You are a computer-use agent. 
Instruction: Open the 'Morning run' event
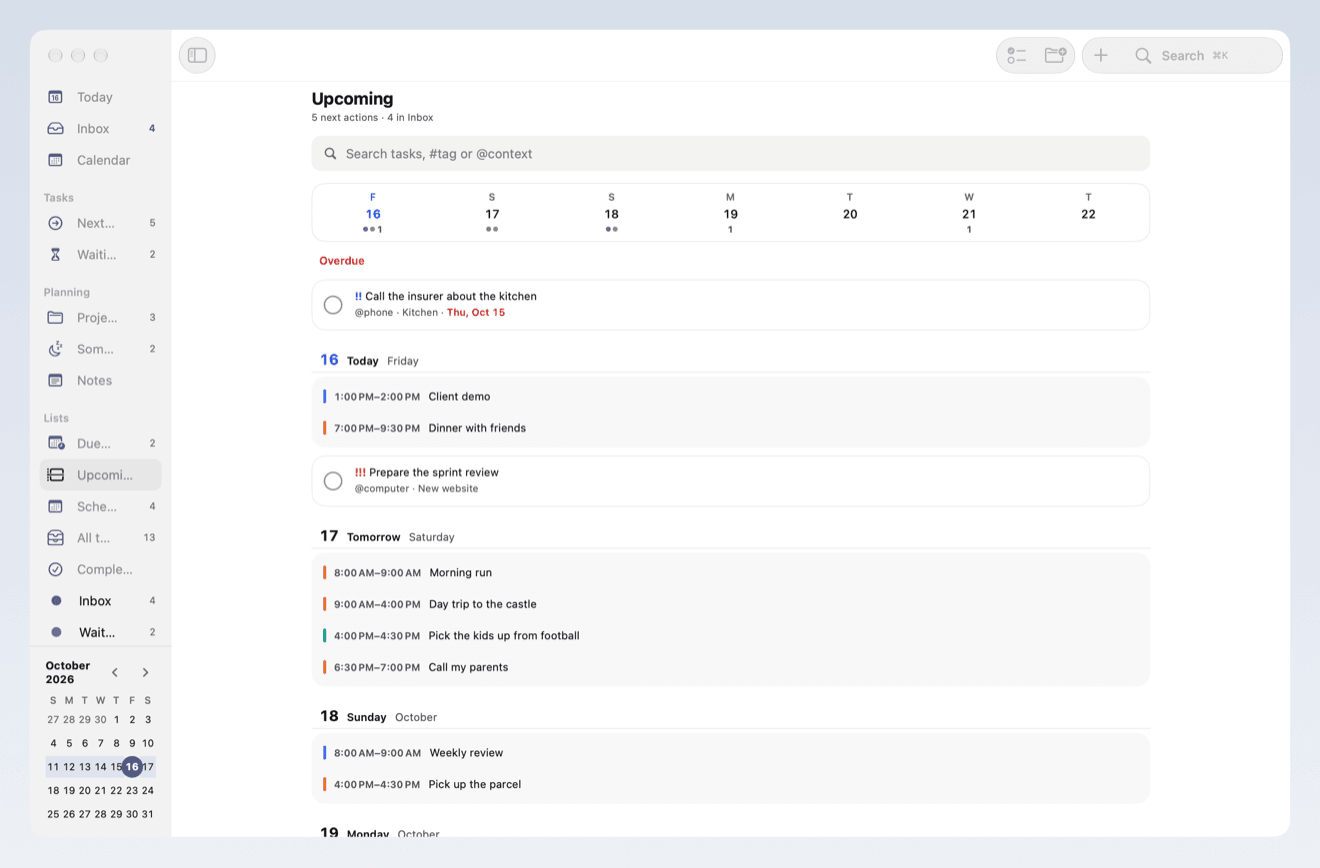click(730, 573)
